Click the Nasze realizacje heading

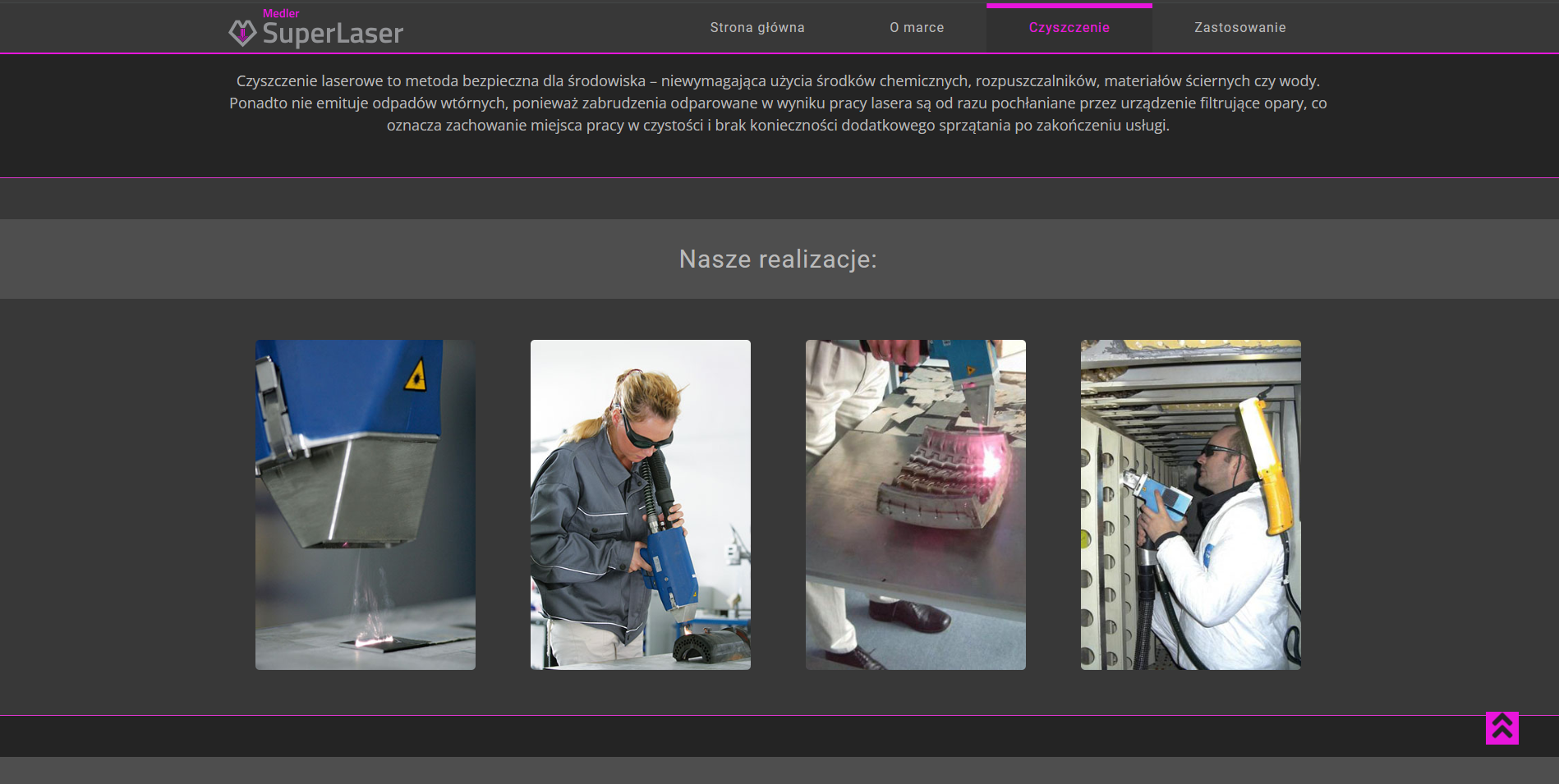778,259
